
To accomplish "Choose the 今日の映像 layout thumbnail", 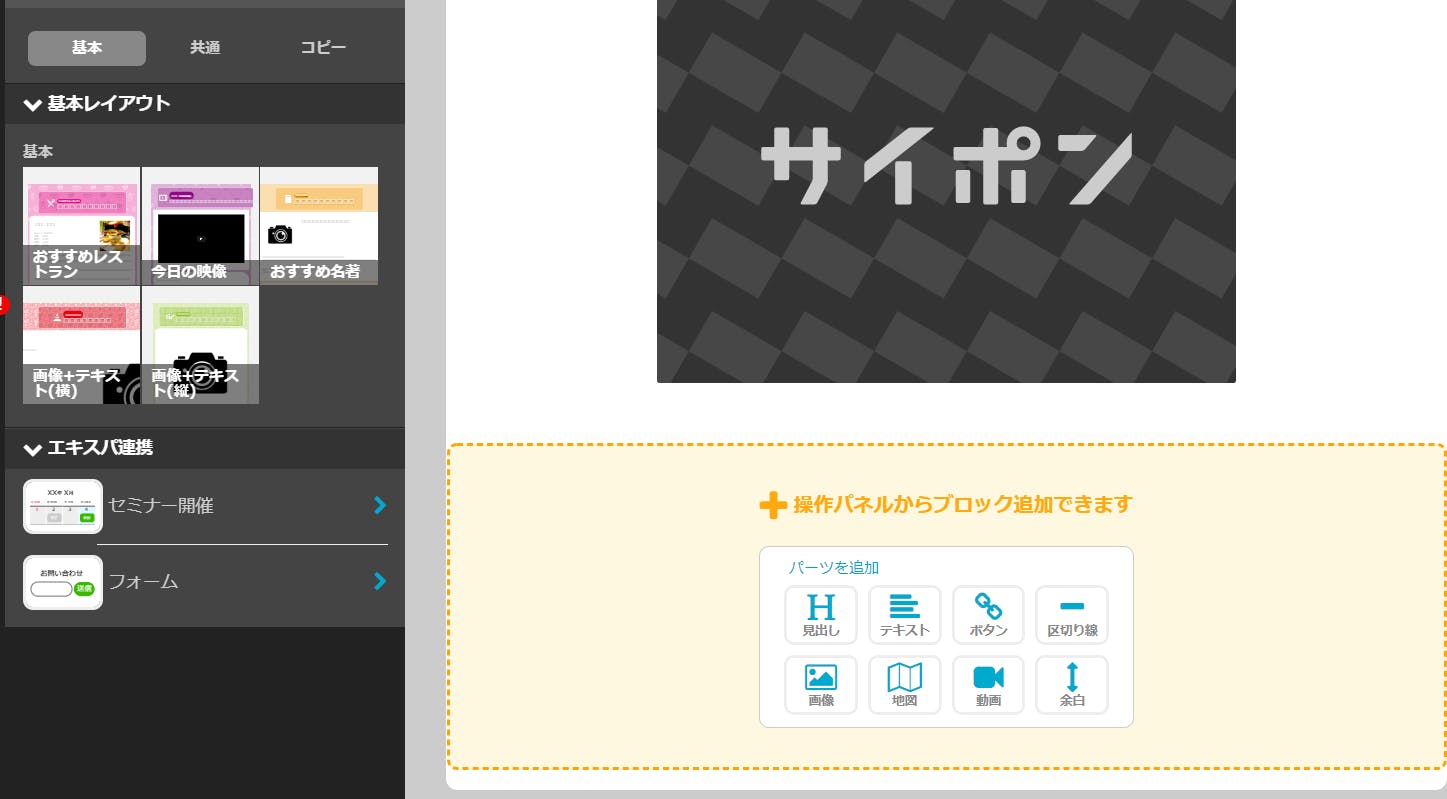I will click(x=200, y=226).
